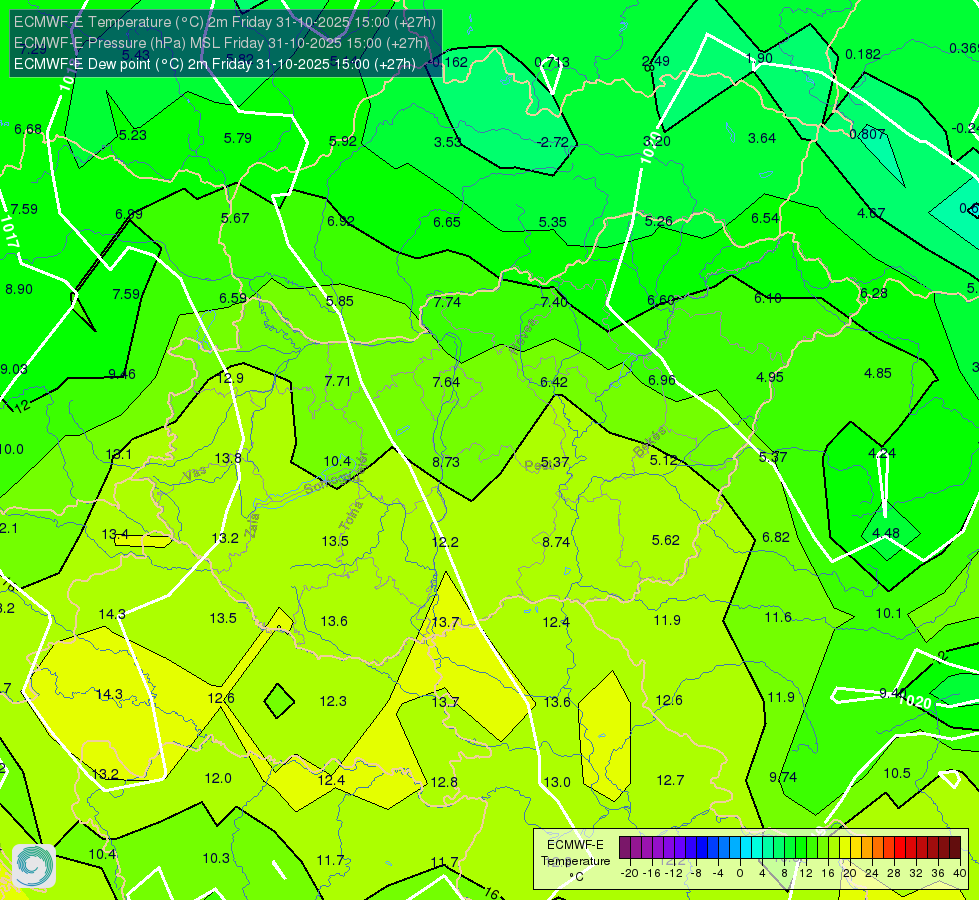This screenshot has height=900, width=979.
Task: Pick the yellow legend swatch above value 20
Action: (x=845, y=848)
